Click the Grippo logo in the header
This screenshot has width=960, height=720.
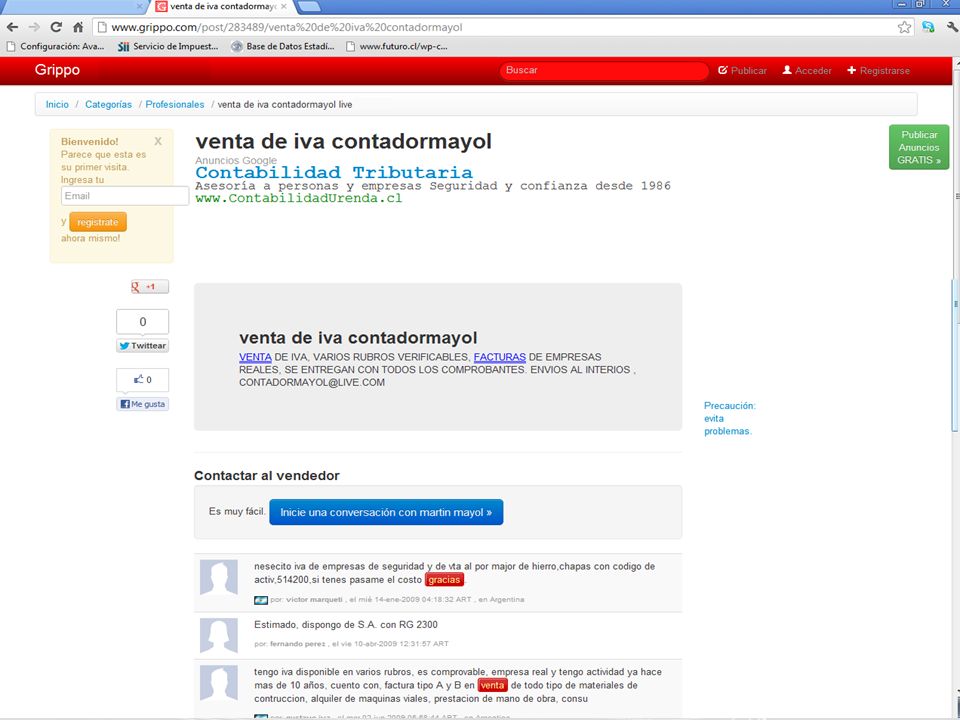(57, 70)
